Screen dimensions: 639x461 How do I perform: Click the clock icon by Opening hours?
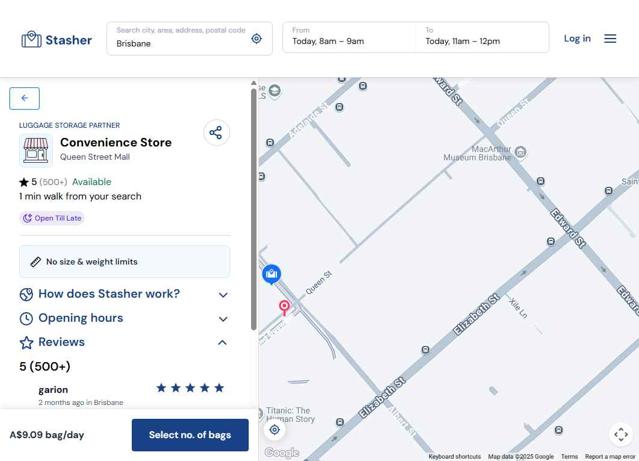(26, 319)
